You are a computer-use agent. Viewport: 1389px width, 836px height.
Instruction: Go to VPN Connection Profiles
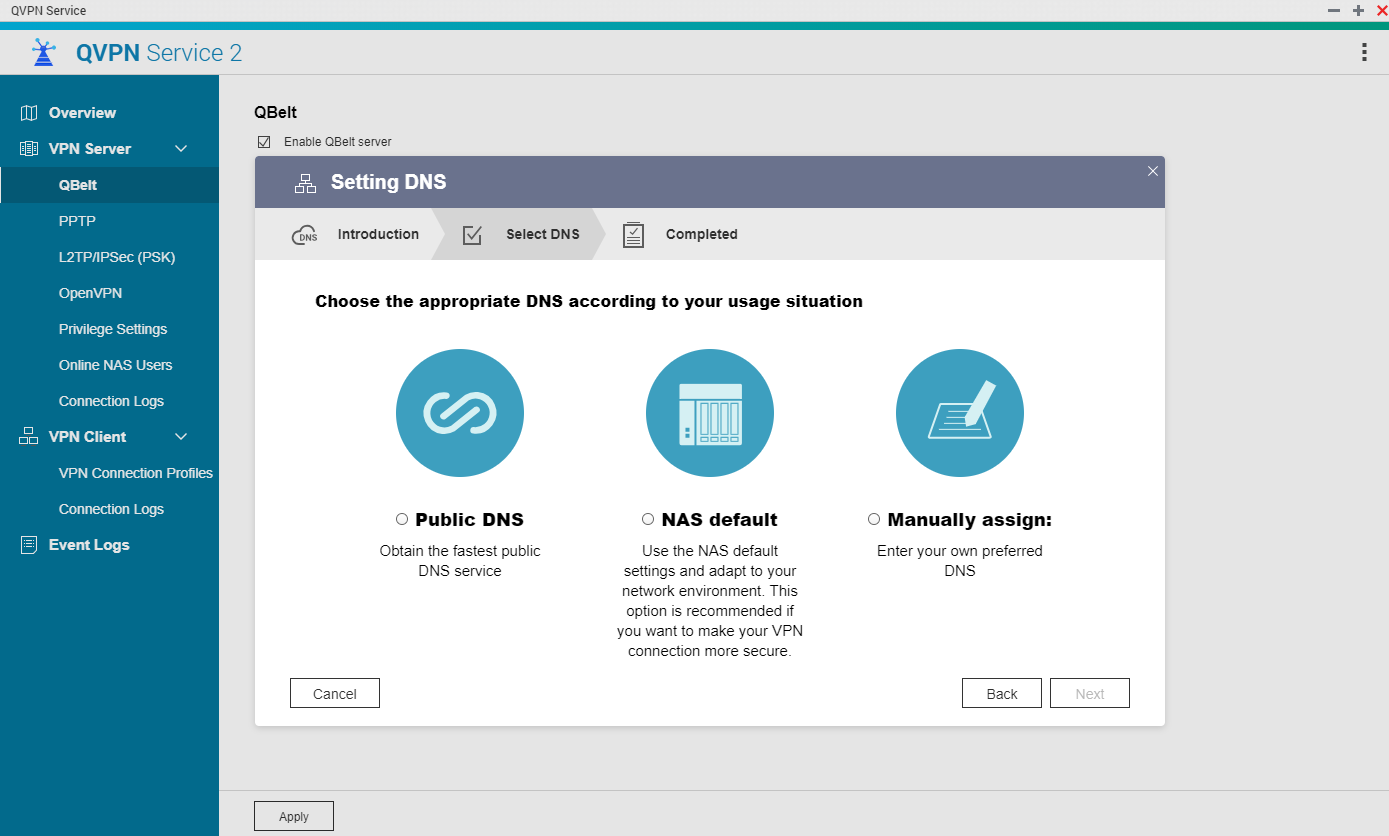(135, 473)
